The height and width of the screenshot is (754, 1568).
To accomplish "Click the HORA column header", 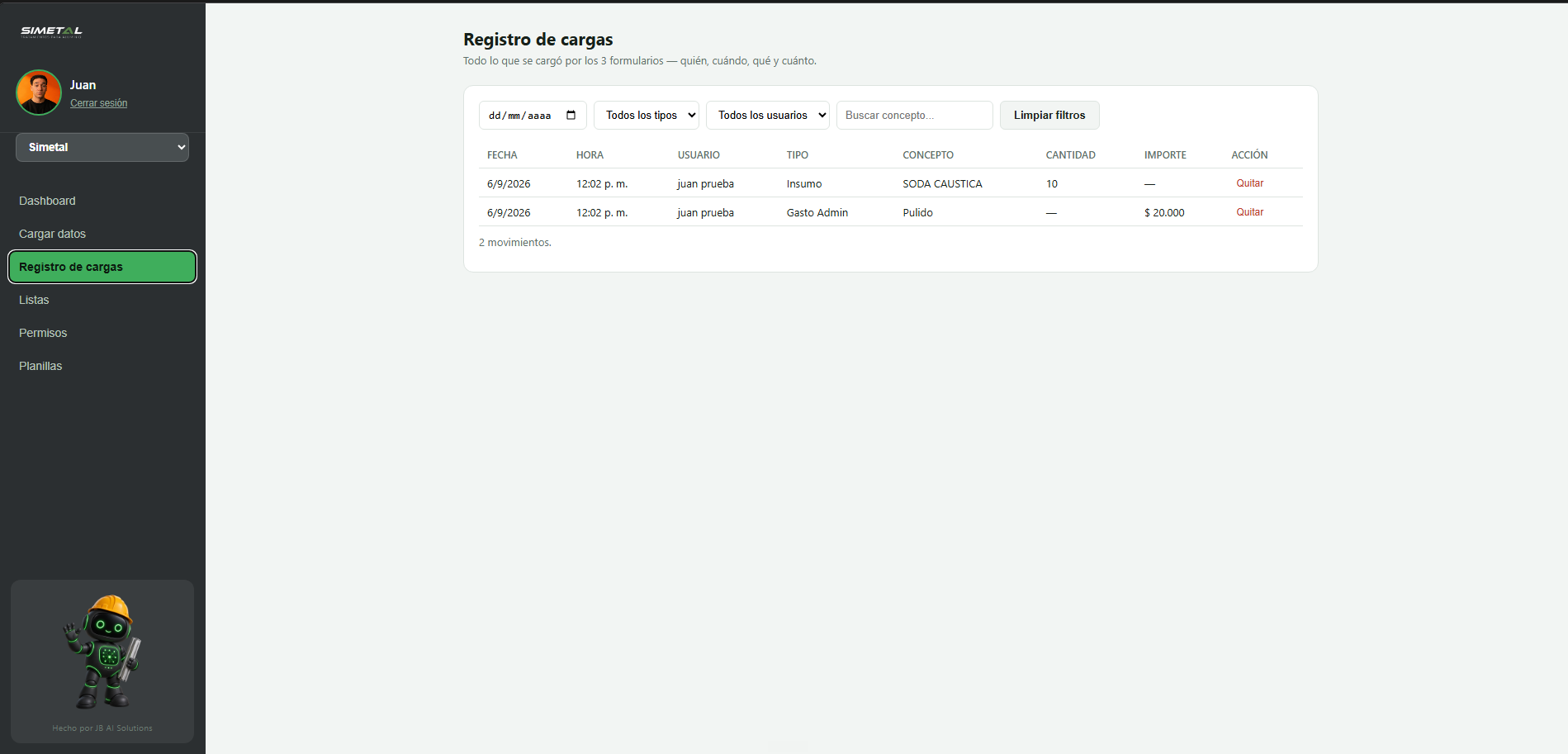I will tap(590, 154).
